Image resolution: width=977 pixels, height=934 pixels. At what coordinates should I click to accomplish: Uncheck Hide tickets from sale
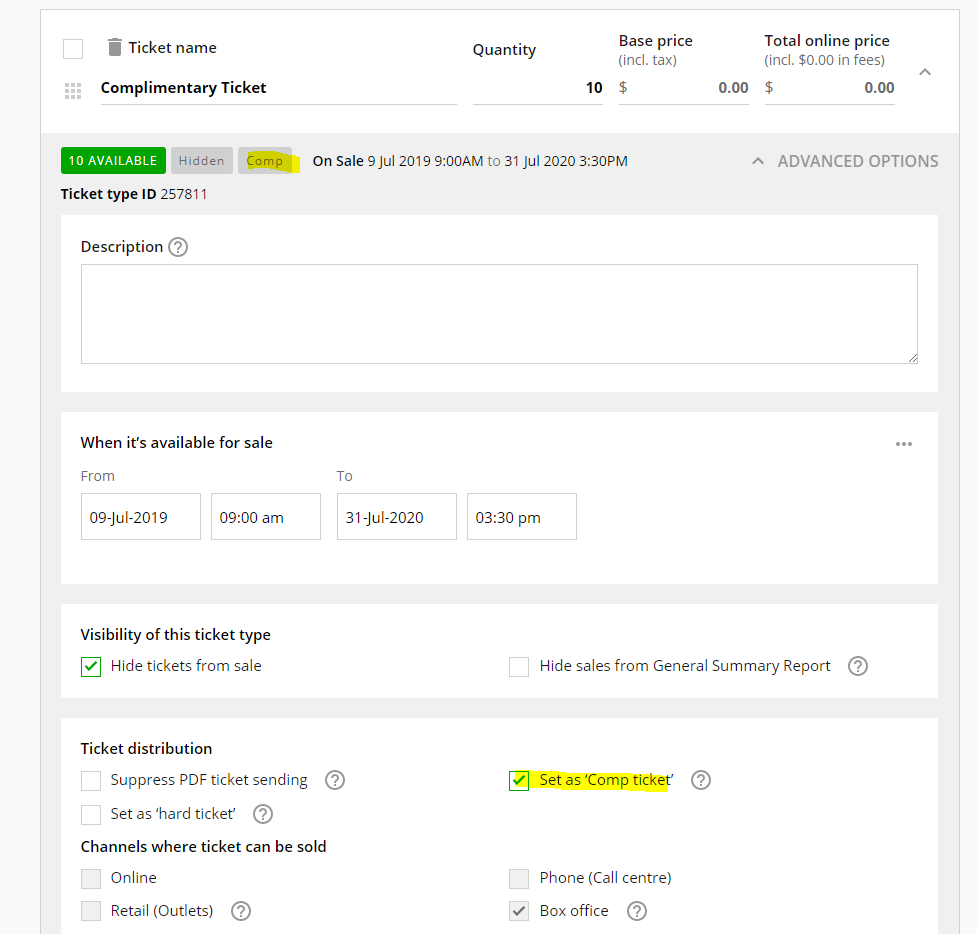click(90, 666)
